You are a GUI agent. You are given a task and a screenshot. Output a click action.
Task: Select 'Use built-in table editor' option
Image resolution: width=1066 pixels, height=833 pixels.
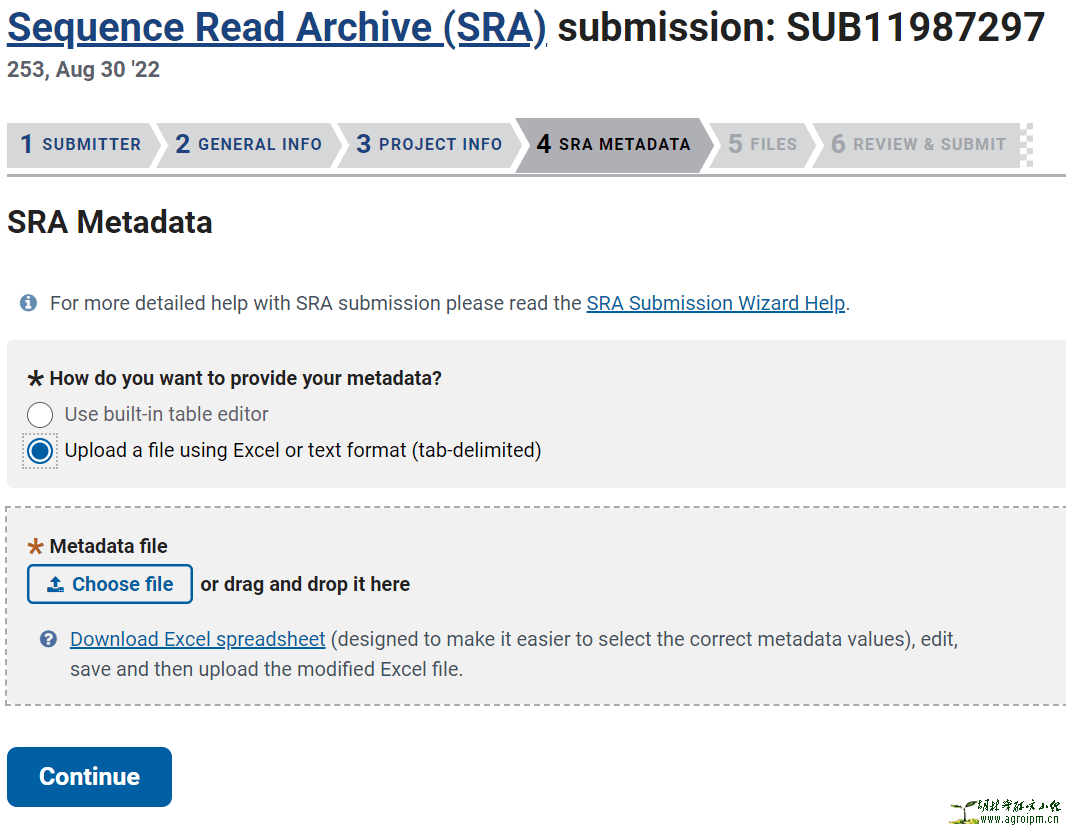[x=40, y=414]
